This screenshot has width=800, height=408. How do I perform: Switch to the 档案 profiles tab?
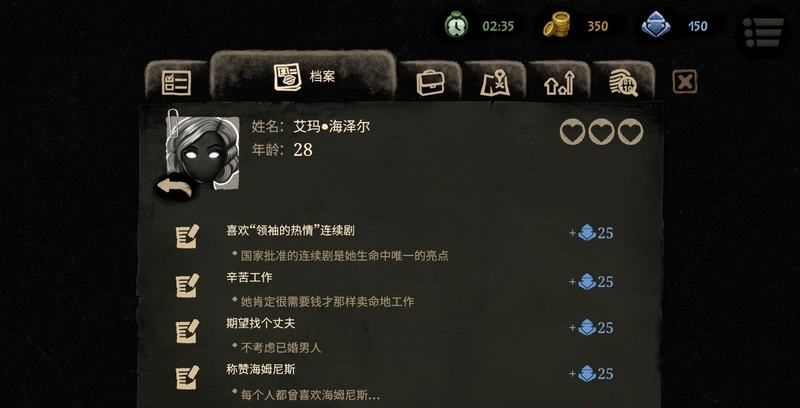303,76
